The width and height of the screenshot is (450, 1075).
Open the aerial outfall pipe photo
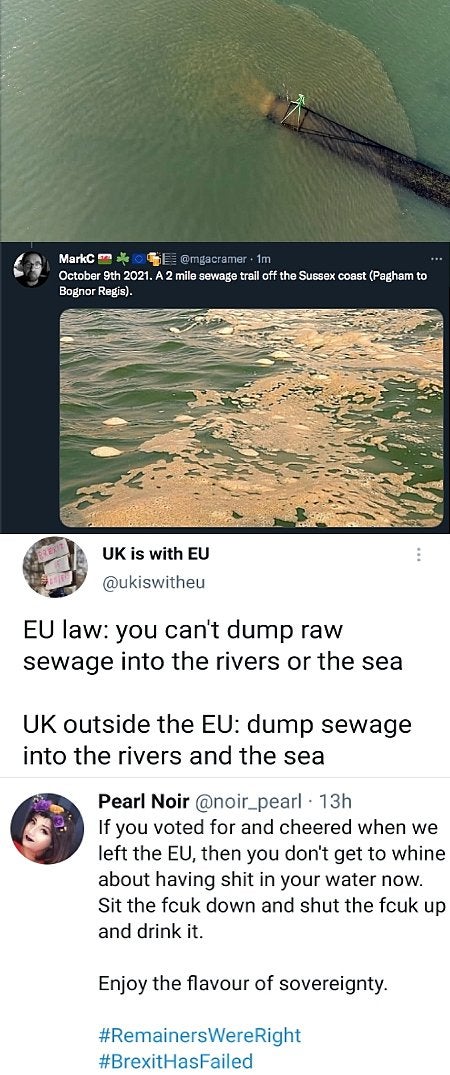point(225,120)
